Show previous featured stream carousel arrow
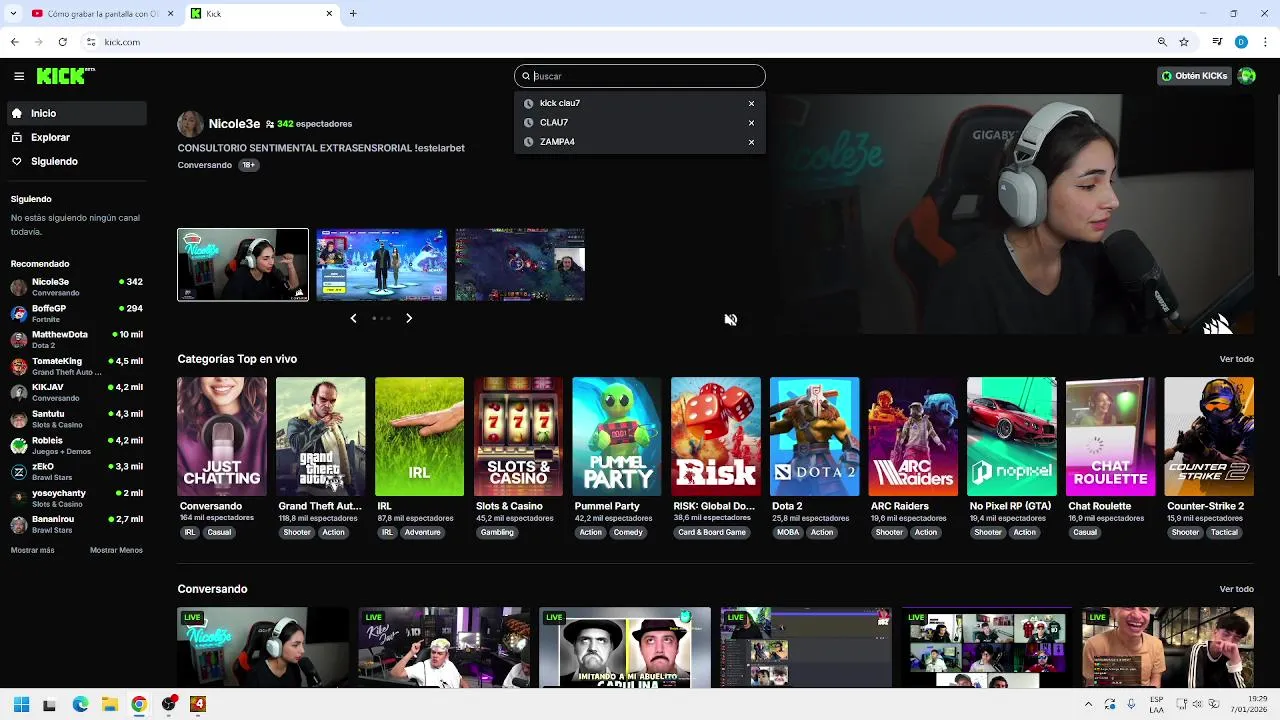This screenshot has width=1280, height=720. click(x=353, y=318)
